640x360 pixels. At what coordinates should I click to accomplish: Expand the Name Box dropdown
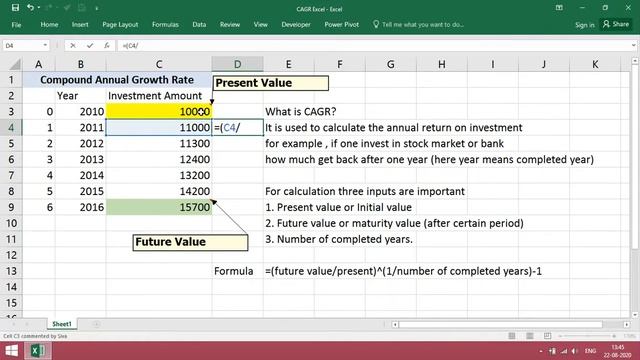45,45
